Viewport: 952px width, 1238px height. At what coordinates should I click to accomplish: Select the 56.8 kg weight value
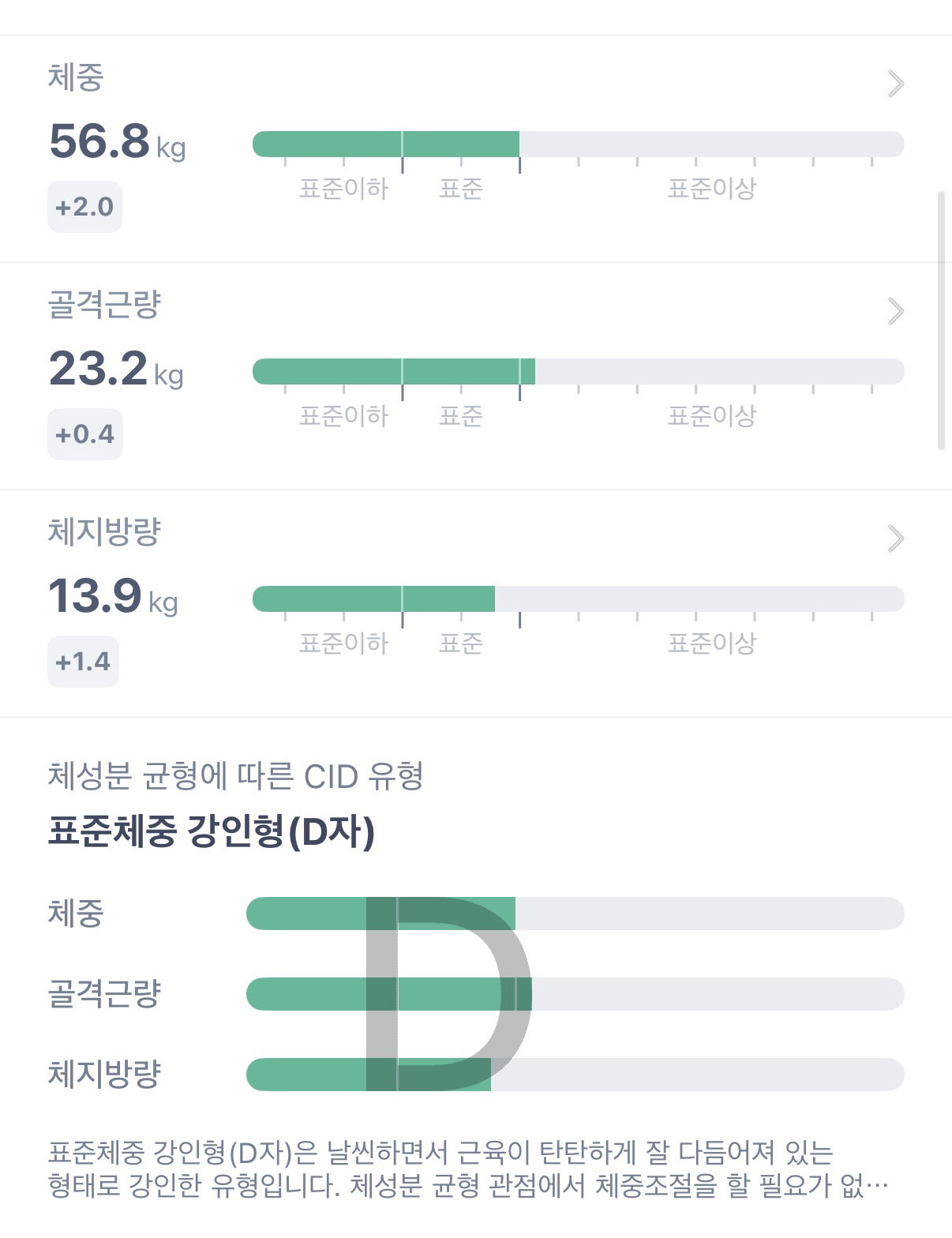click(118, 141)
